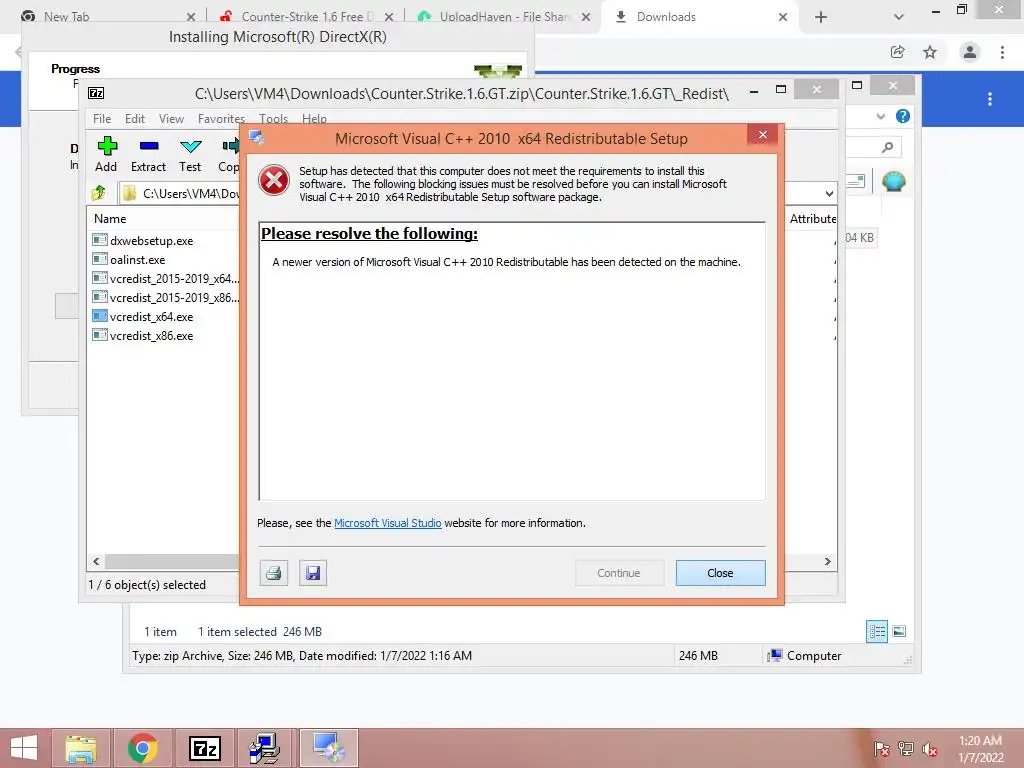The height and width of the screenshot is (768, 1024).
Task: Expand Chrome tab search chevron
Action: (899, 17)
